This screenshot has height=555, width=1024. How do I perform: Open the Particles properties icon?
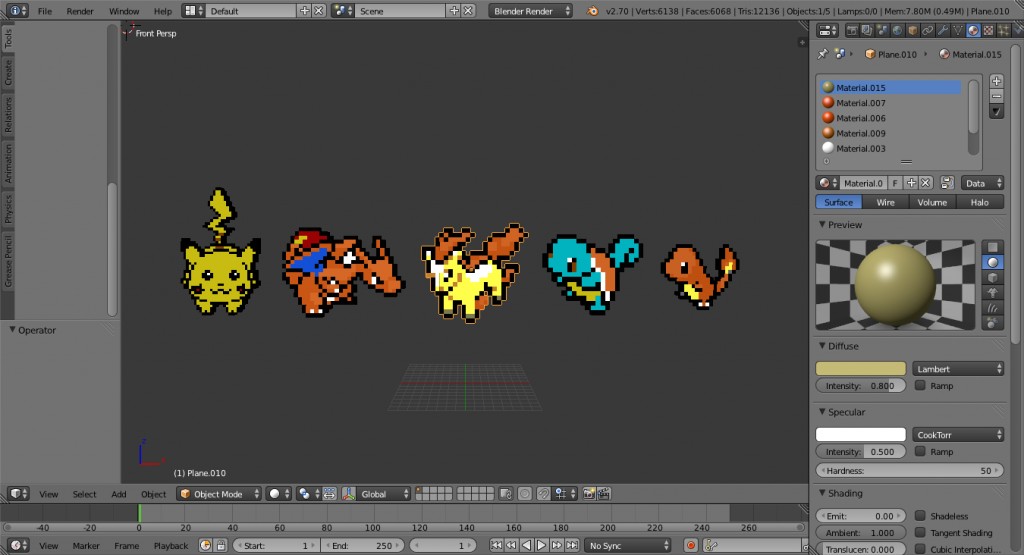click(1004, 30)
